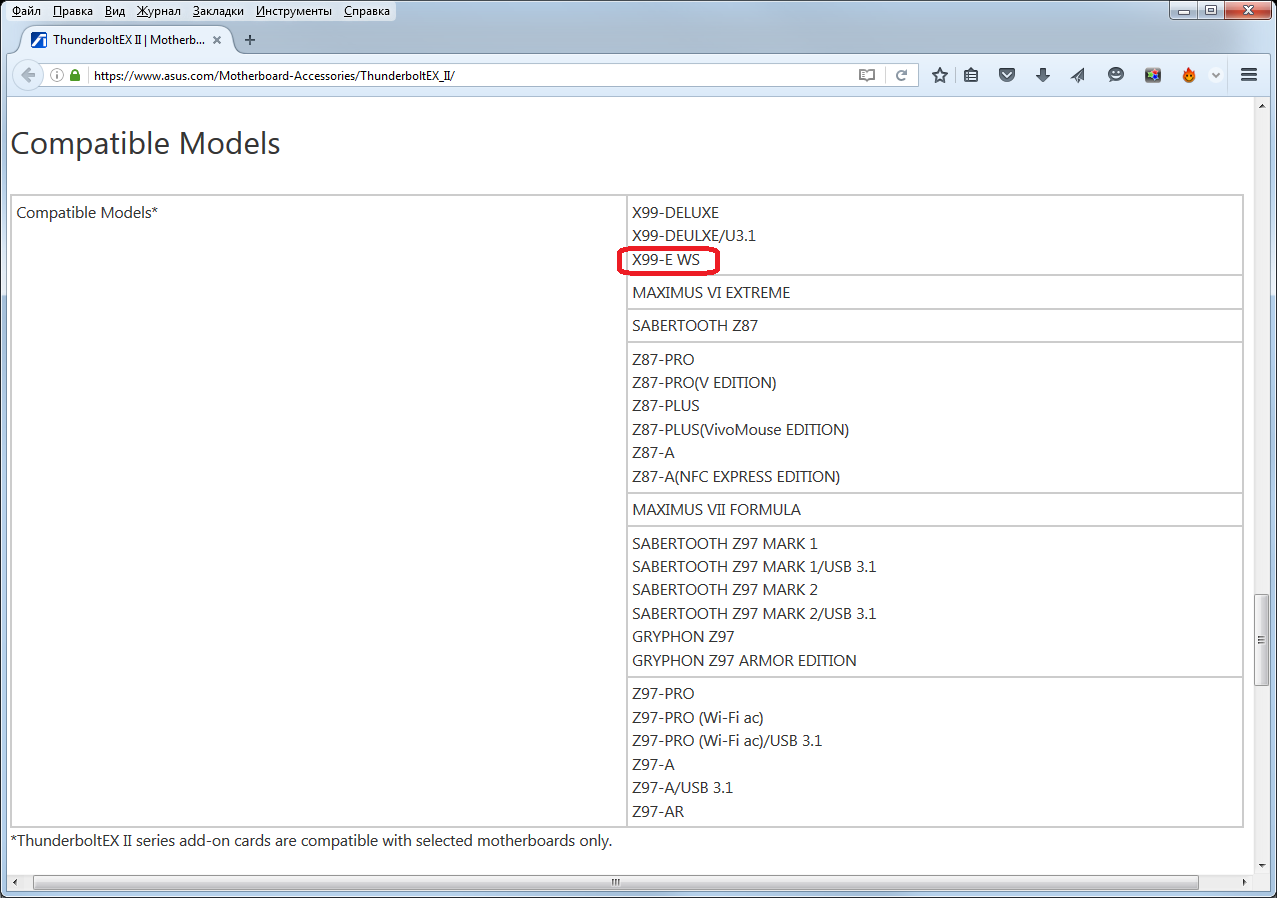Click the ThunderboltEX II compatibility footnote
The height and width of the screenshot is (898, 1277).
click(x=311, y=841)
